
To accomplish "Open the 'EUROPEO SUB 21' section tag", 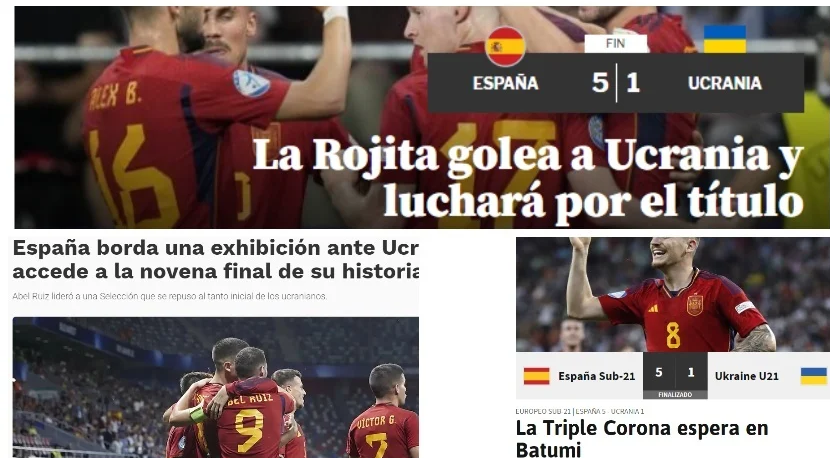I will point(543,411).
